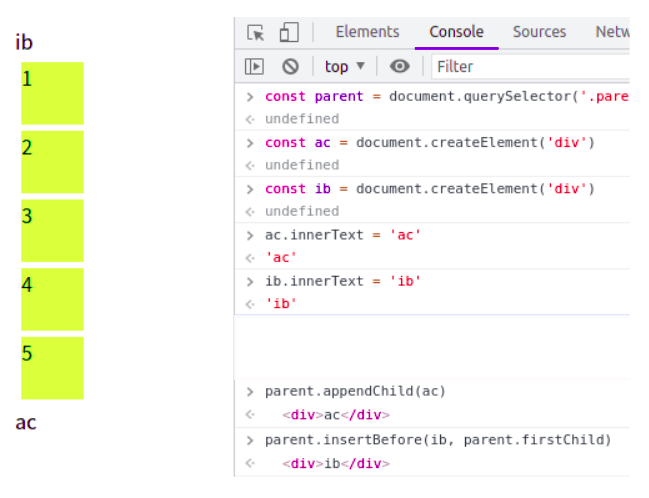Open the partially visible Network tab

(x=612, y=32)
